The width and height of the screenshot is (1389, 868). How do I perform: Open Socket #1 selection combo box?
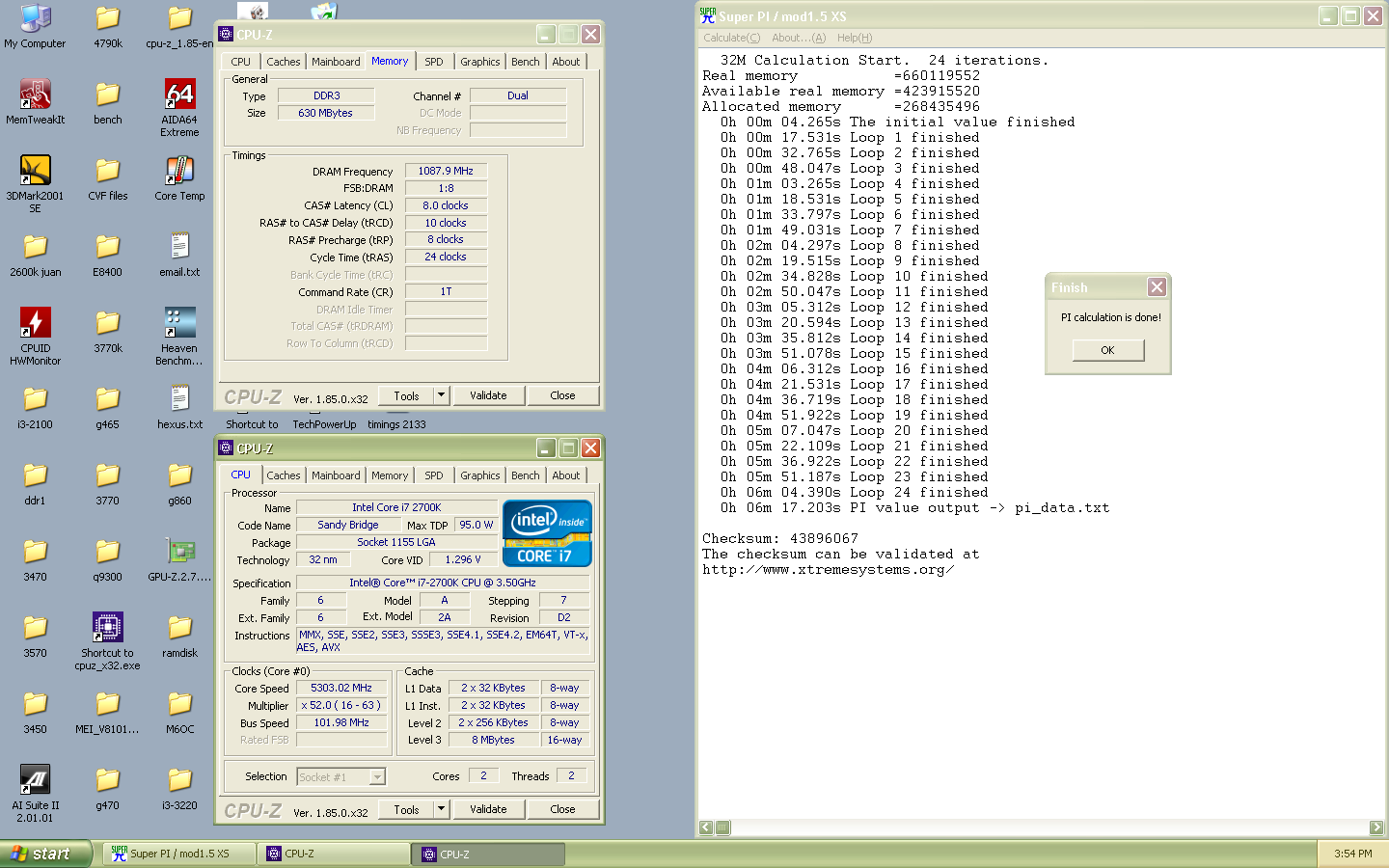[x=340, y=776]
